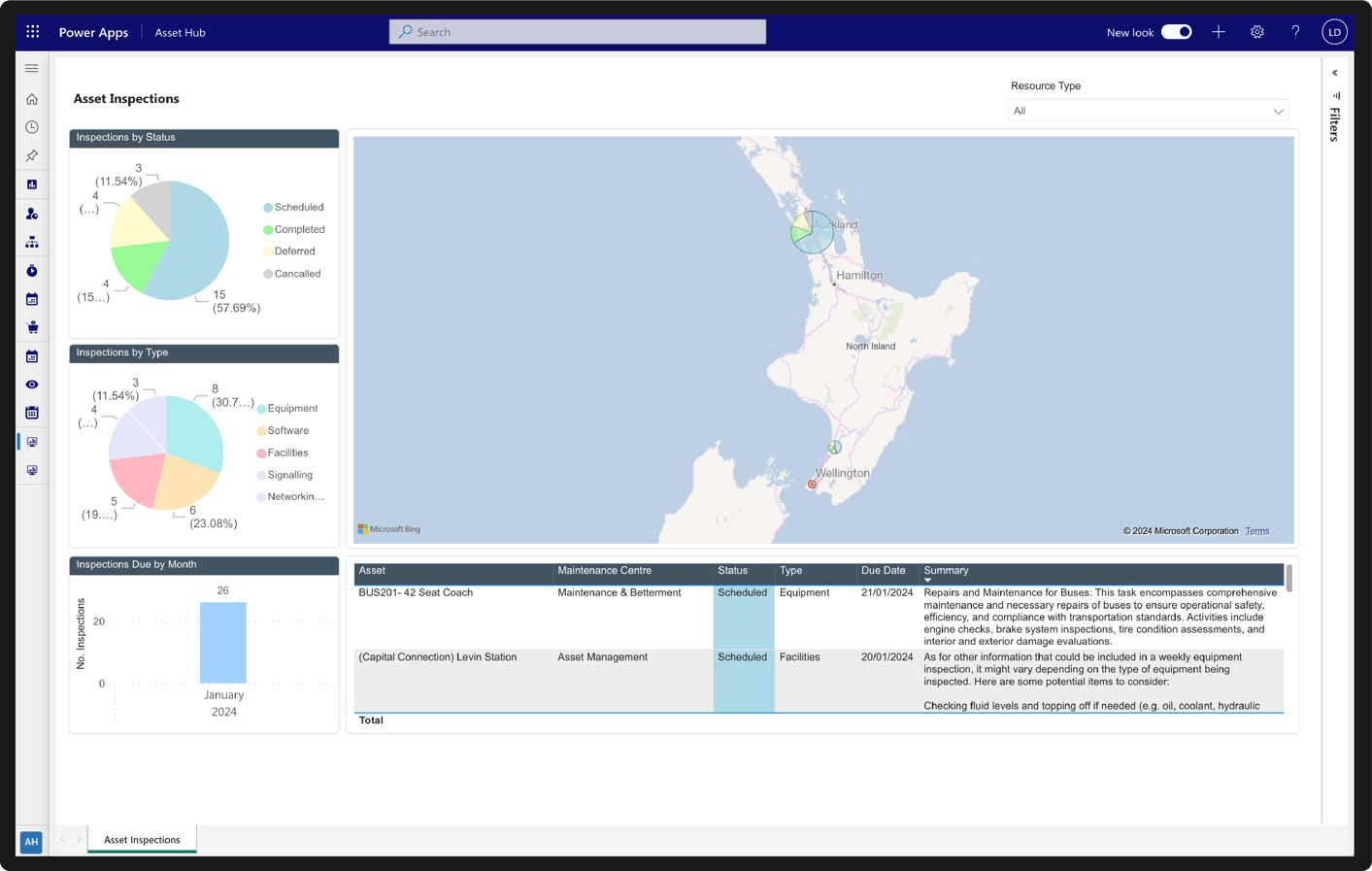1372x871 pixels.
Task: Expand the Filters pane with the chevron
Action: point(1335,73)
